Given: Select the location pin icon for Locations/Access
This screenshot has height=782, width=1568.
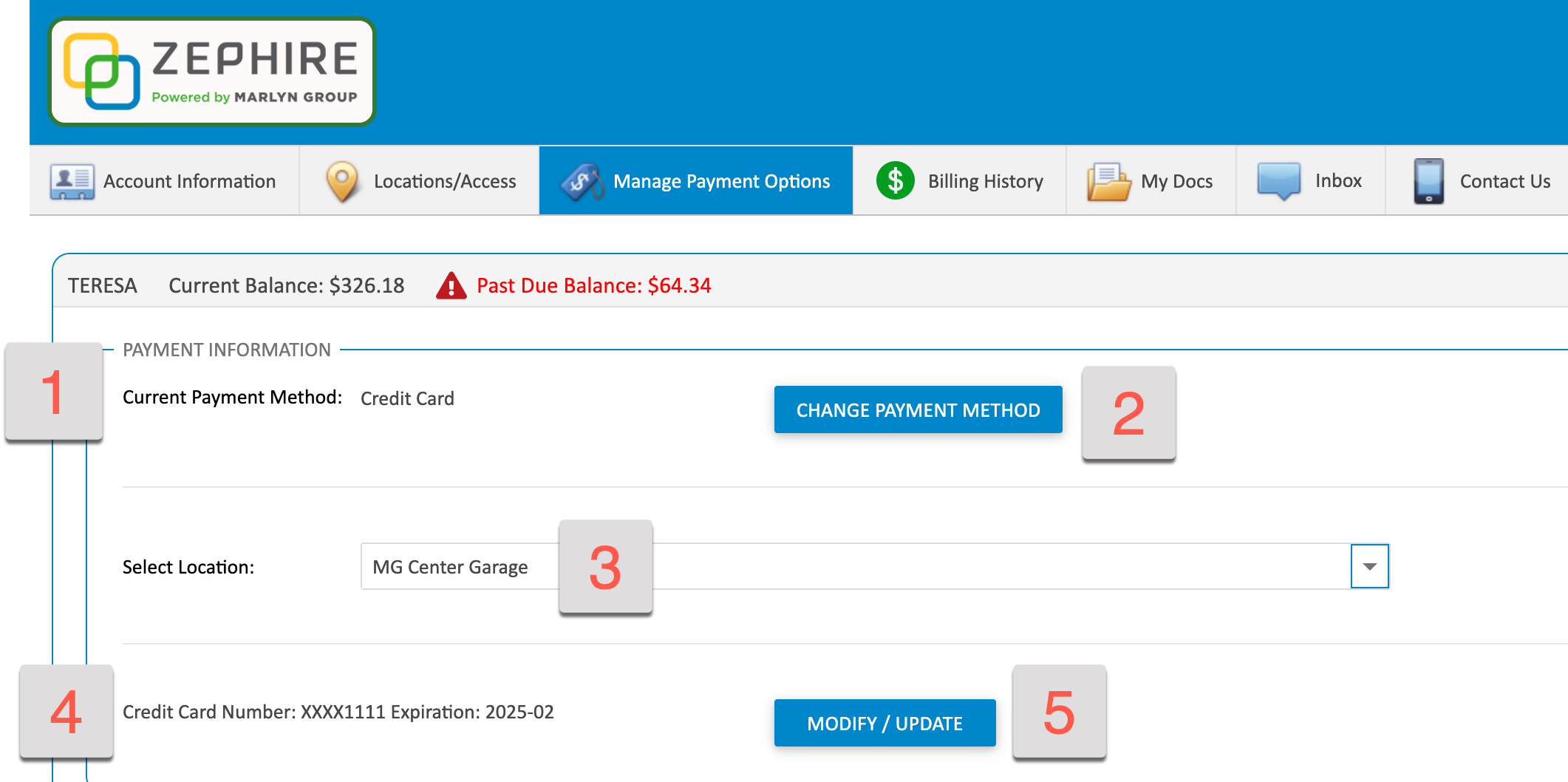Looking at the screenshot, I should pos(342,180).
